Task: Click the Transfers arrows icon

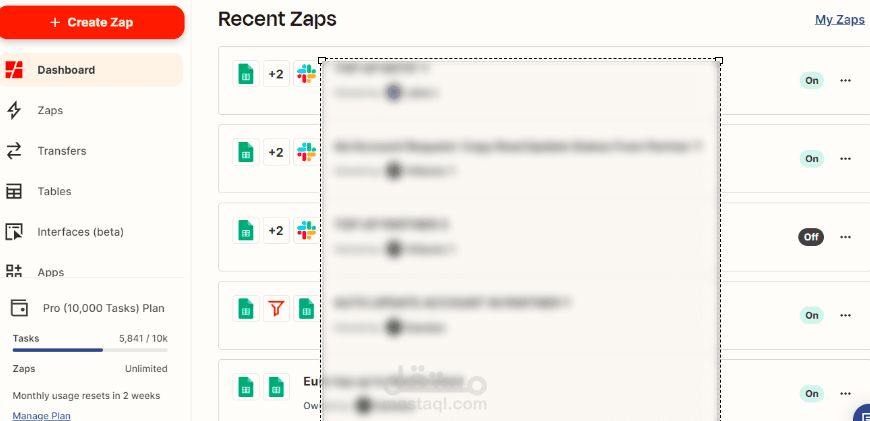Action: [14, 151]
